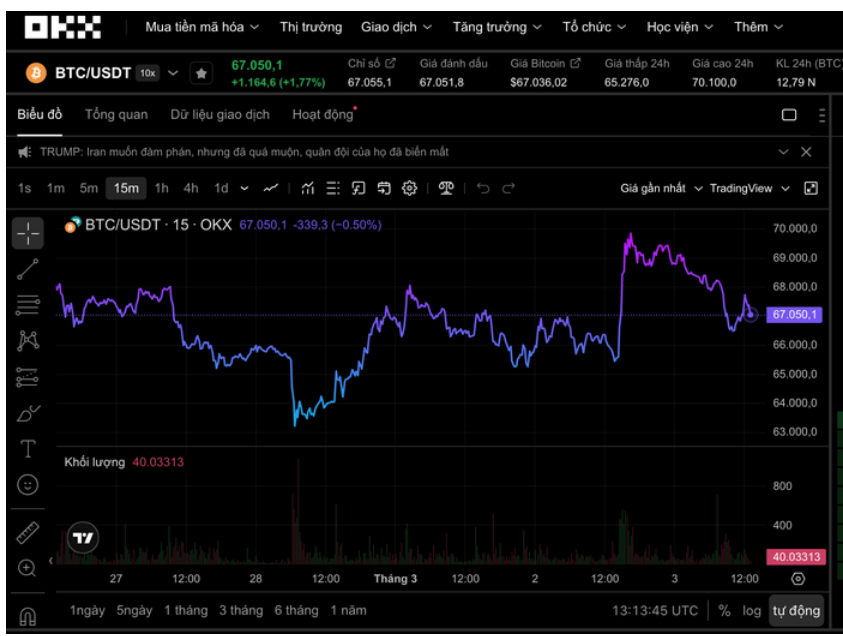The width and height of the screenshot is (843, 636).
Task: Dismiss the TRUMP news banner
Action: (x=806, y=152)
